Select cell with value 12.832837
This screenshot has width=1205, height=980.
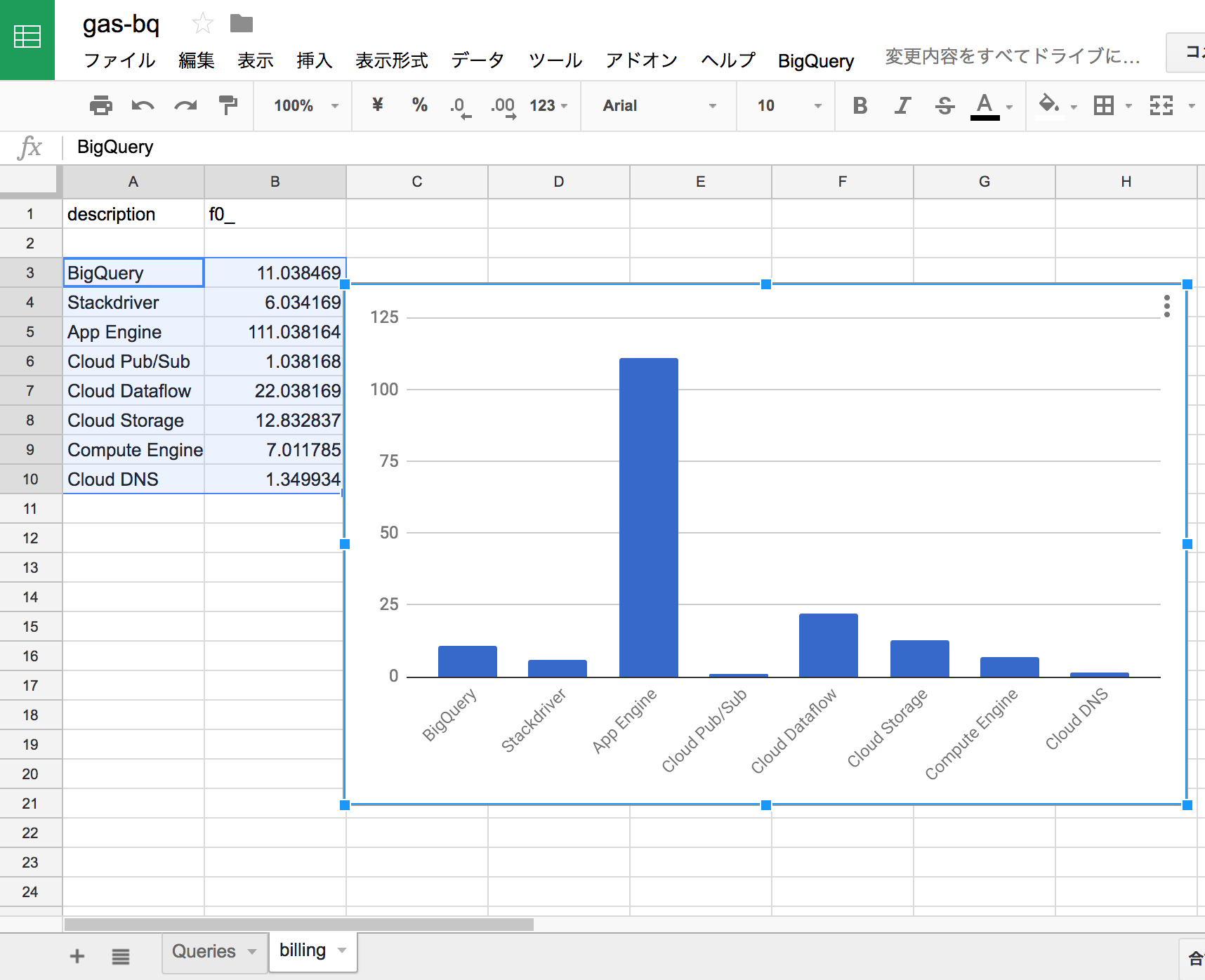coord(275,421)
